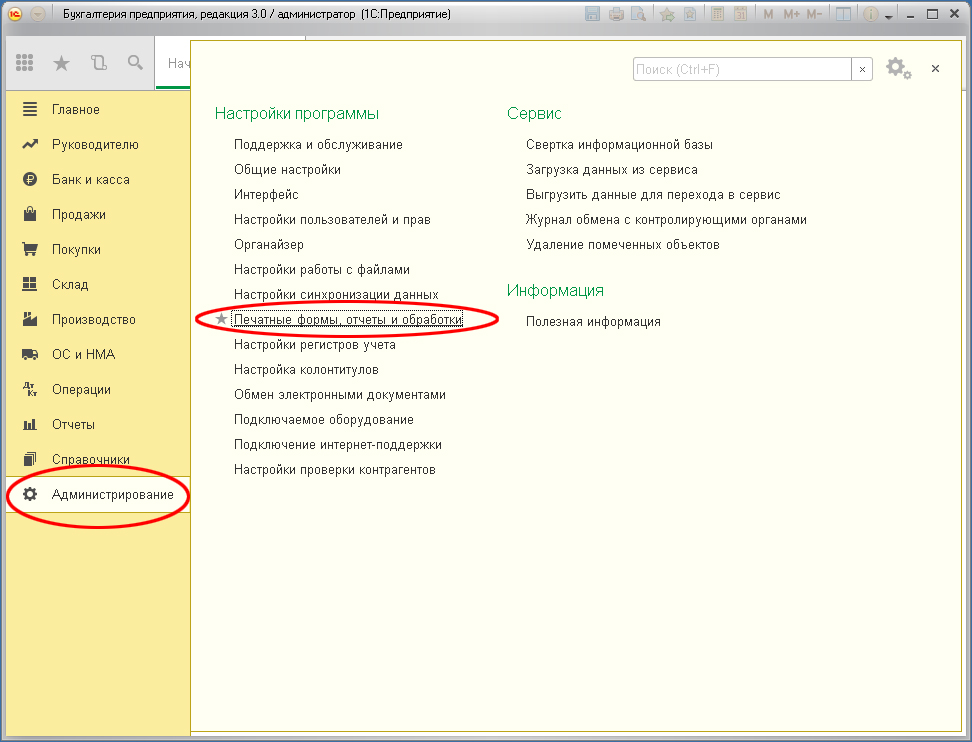The width and height of the screenshot is (972, 742).
Task: Expand dropdown arrow next to info icon
Action: click(x=888, y=16)
